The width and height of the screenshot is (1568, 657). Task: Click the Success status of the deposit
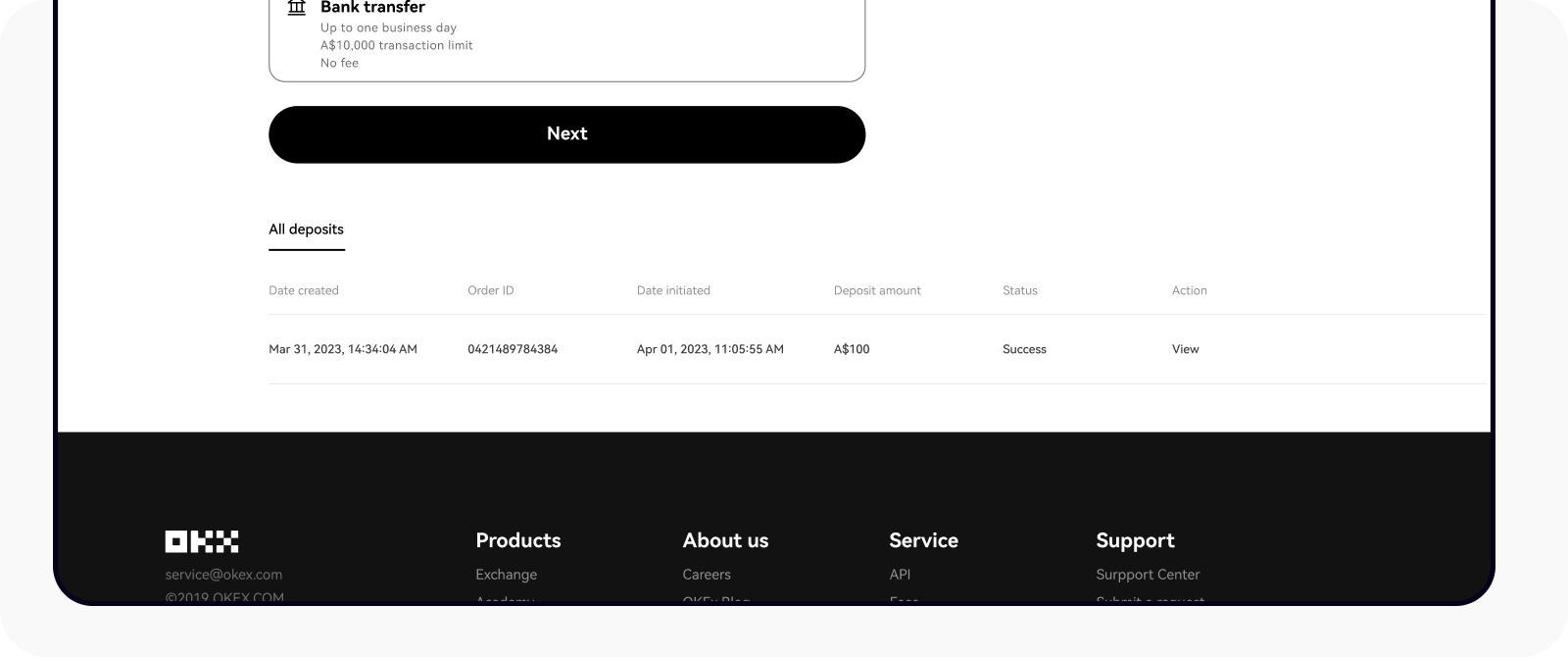(1024, 349)
